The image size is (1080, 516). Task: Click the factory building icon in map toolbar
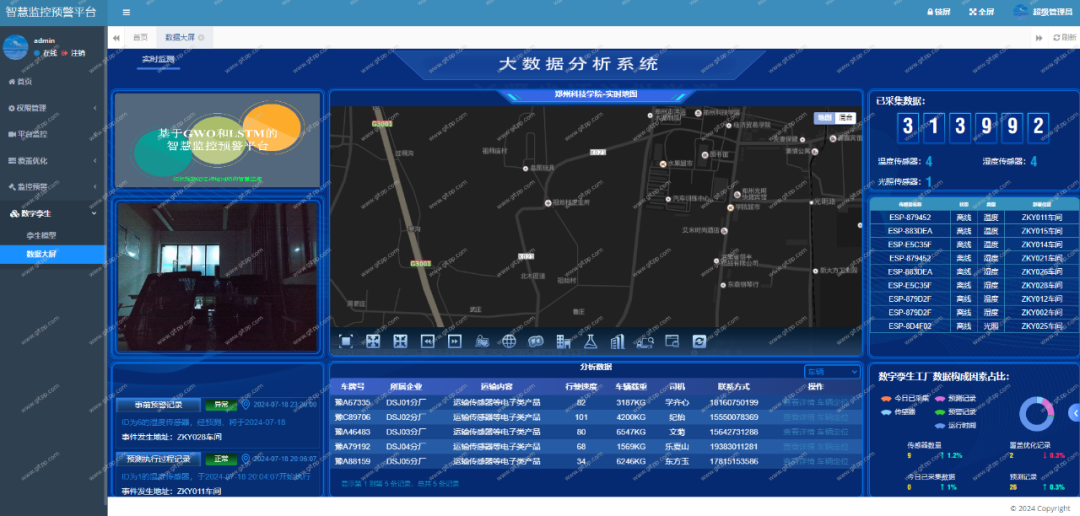[563, 341]
